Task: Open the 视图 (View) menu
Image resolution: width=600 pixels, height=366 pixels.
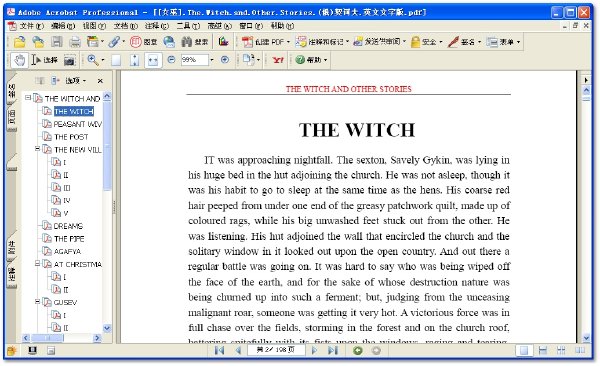Action: [94, 26]
